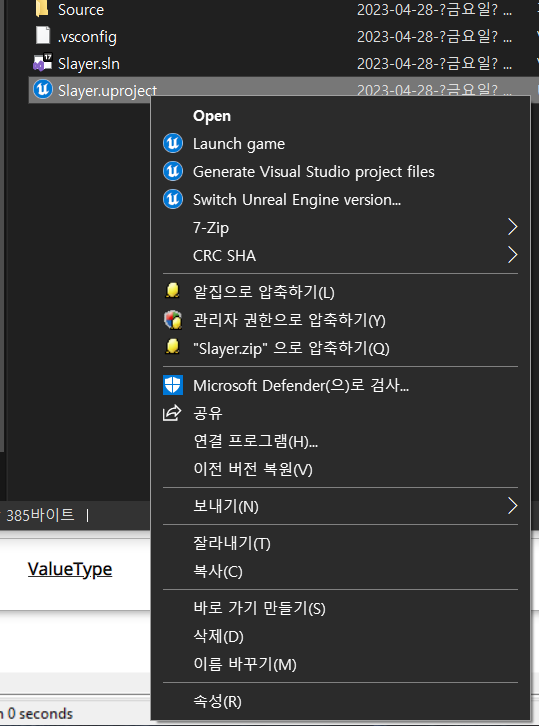Click the Slayer.sln Visual Studio icon
The image size is (539, 726).
coord(43,62)
